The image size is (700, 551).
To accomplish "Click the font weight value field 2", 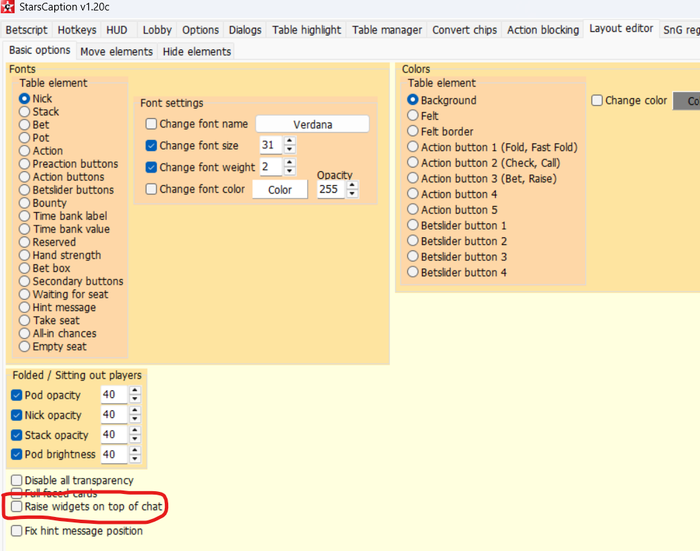I will (x=271, y=167).
